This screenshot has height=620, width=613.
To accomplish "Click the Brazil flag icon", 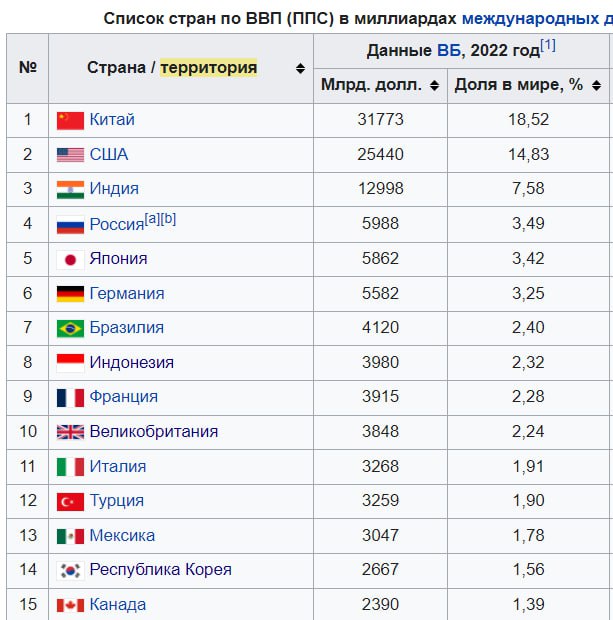I will tap(70, 329).
